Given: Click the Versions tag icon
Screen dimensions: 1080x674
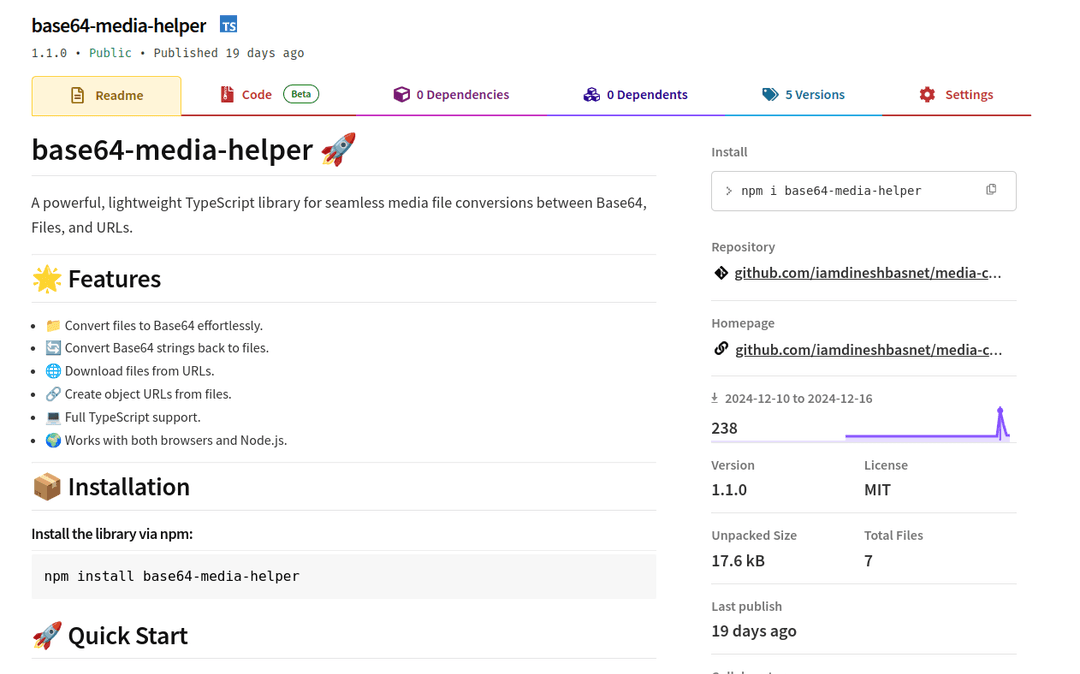Looking at the screenshot, I should [770, 95].
